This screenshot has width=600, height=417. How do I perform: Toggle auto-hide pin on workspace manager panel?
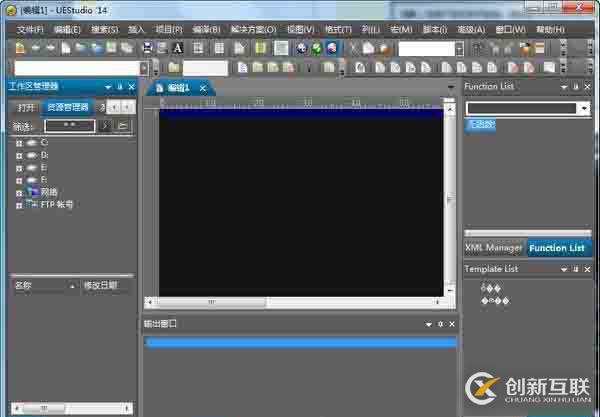pos(119,87)
